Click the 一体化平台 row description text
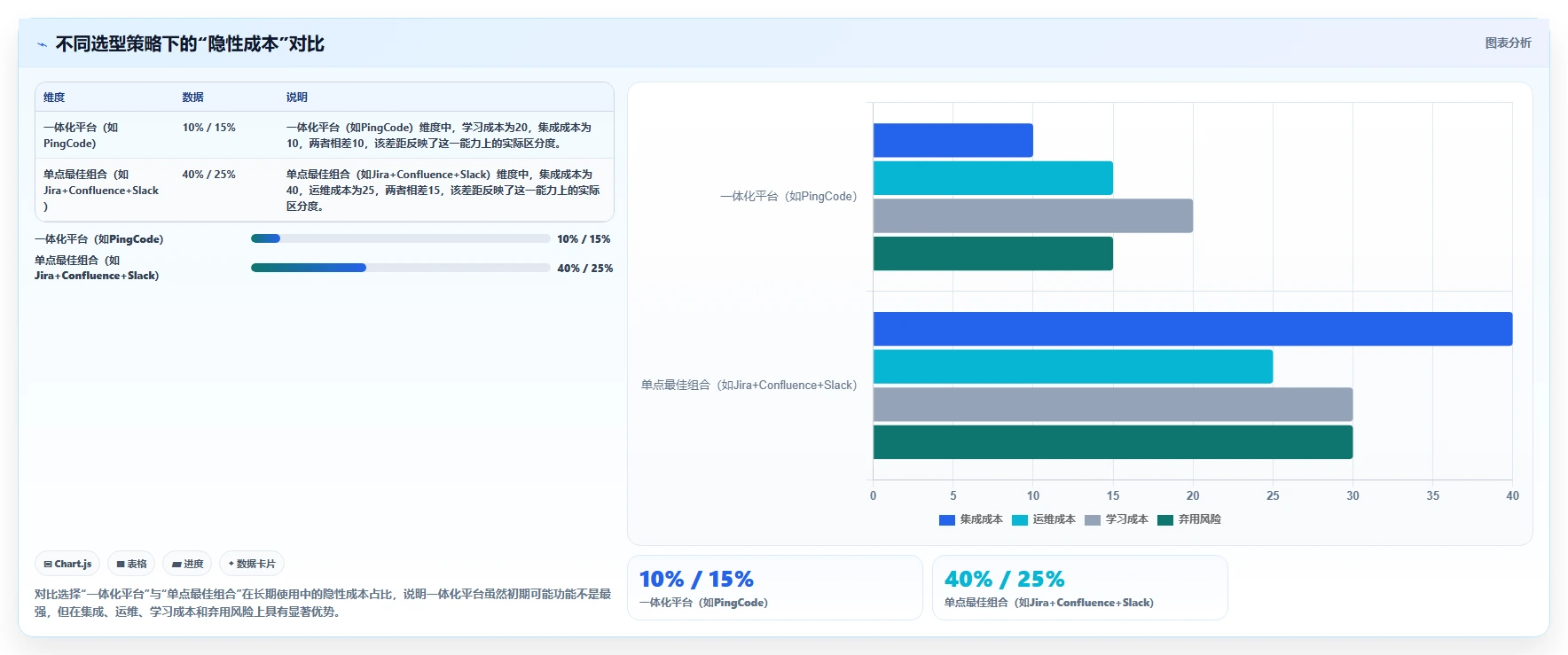 (x=439, y=136)
